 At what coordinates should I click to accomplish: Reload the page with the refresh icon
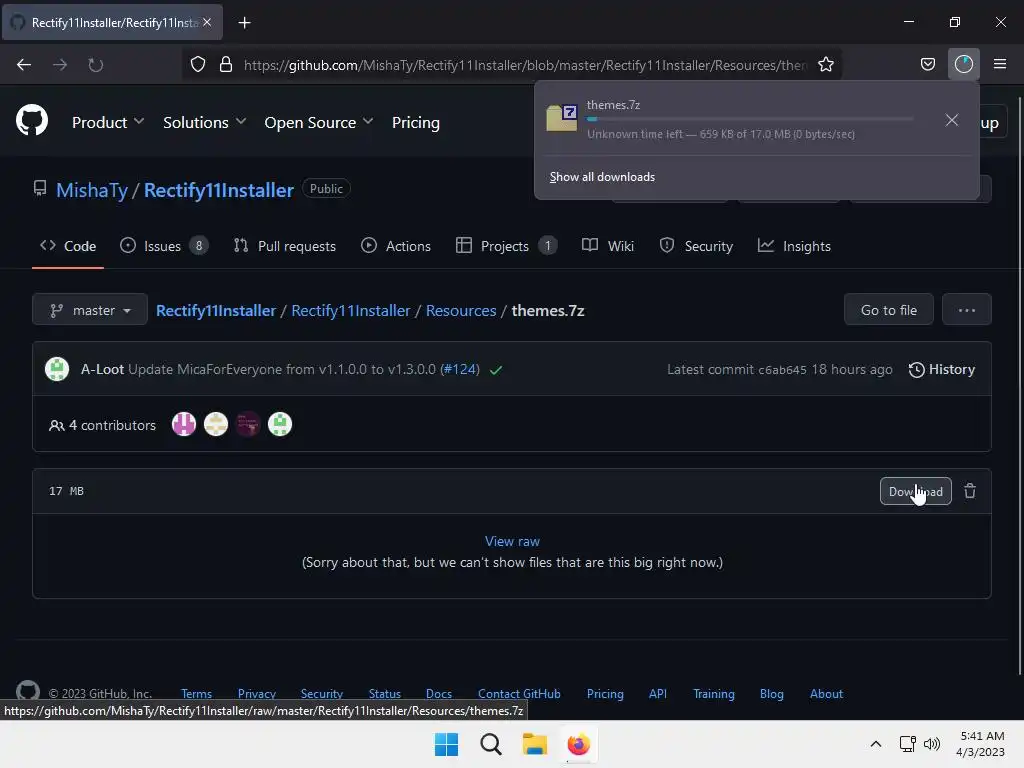95,65
